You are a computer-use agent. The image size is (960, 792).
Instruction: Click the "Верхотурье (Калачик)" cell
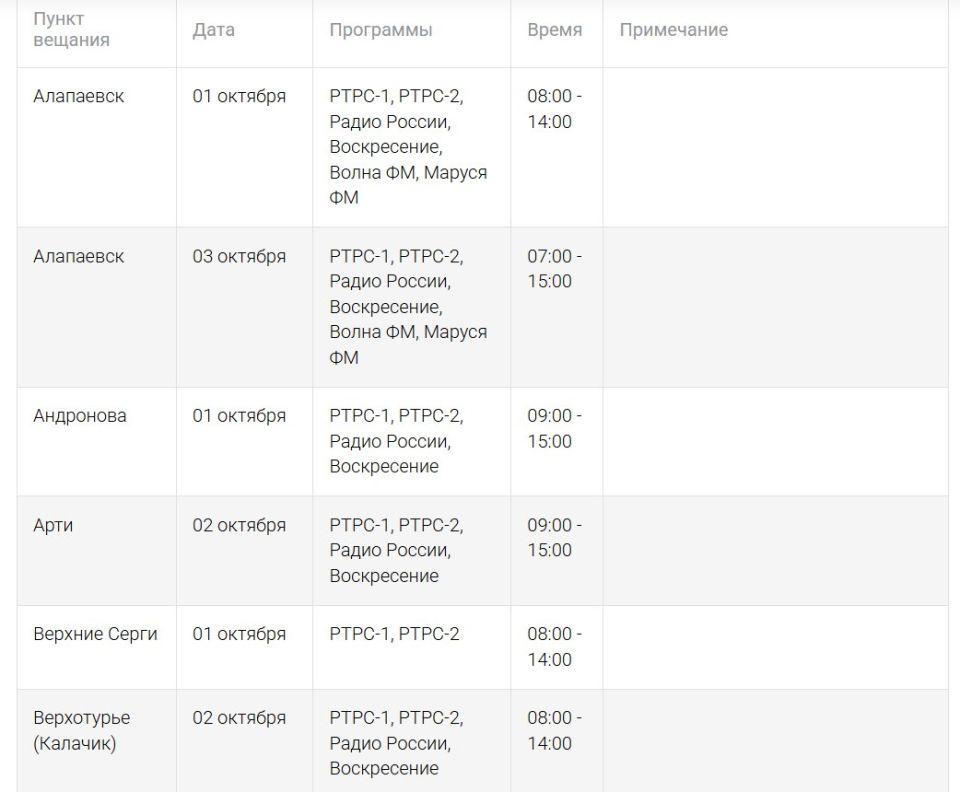click(81, 731)
